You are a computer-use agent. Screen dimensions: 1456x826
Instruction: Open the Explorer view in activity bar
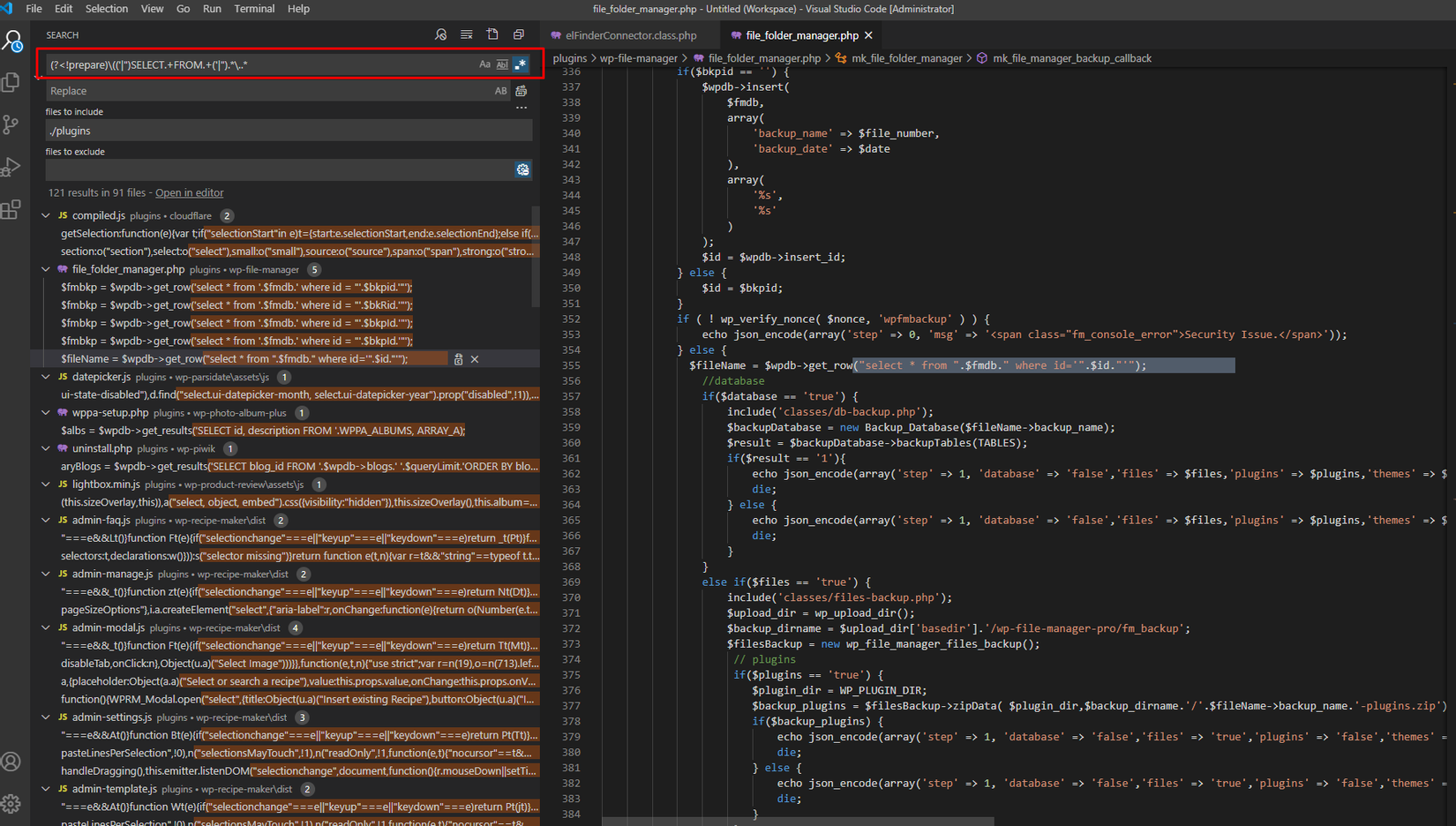click(x=11, y=82)
